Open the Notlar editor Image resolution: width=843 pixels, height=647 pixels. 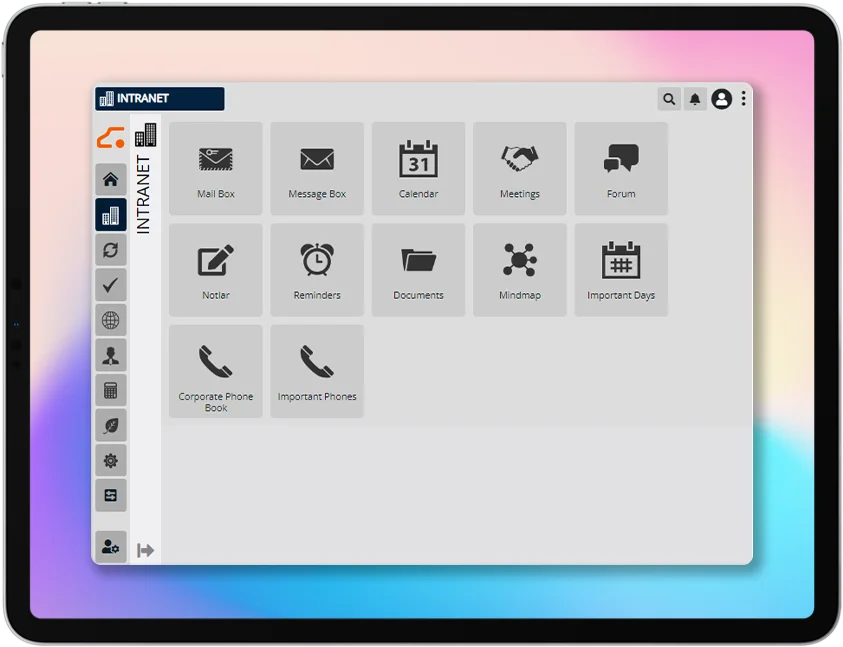[215, 268]
